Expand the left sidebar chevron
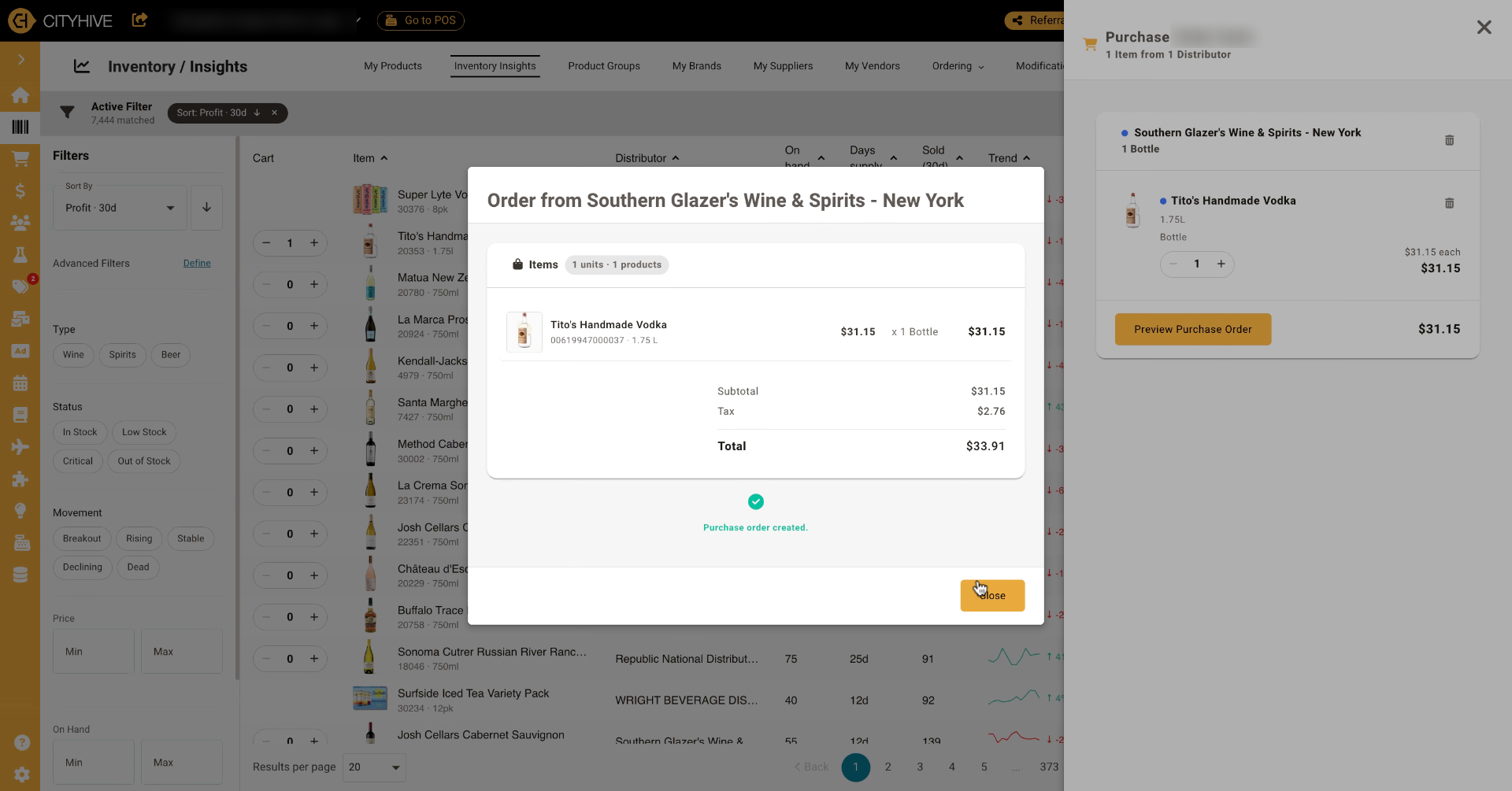Screen dimensions: 1512x791 coord(20,60)
